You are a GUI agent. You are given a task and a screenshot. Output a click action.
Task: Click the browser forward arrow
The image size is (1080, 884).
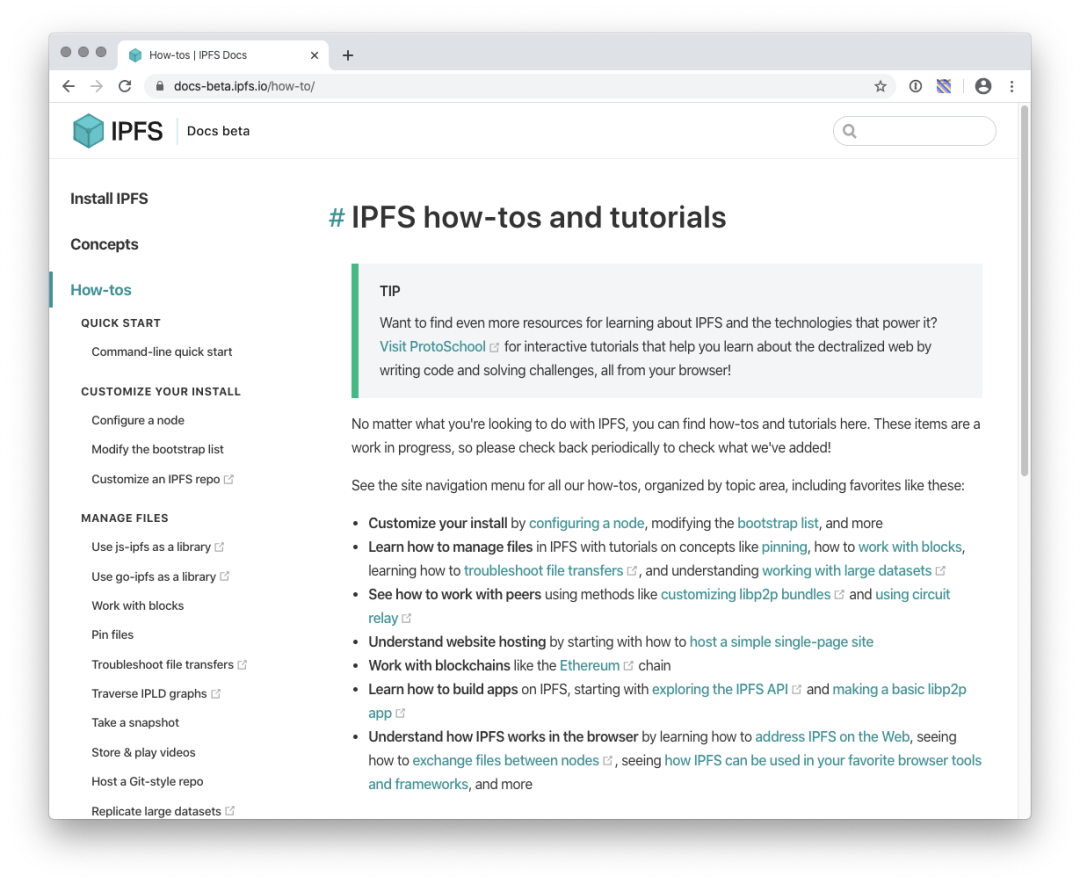[x=96, y=86]
